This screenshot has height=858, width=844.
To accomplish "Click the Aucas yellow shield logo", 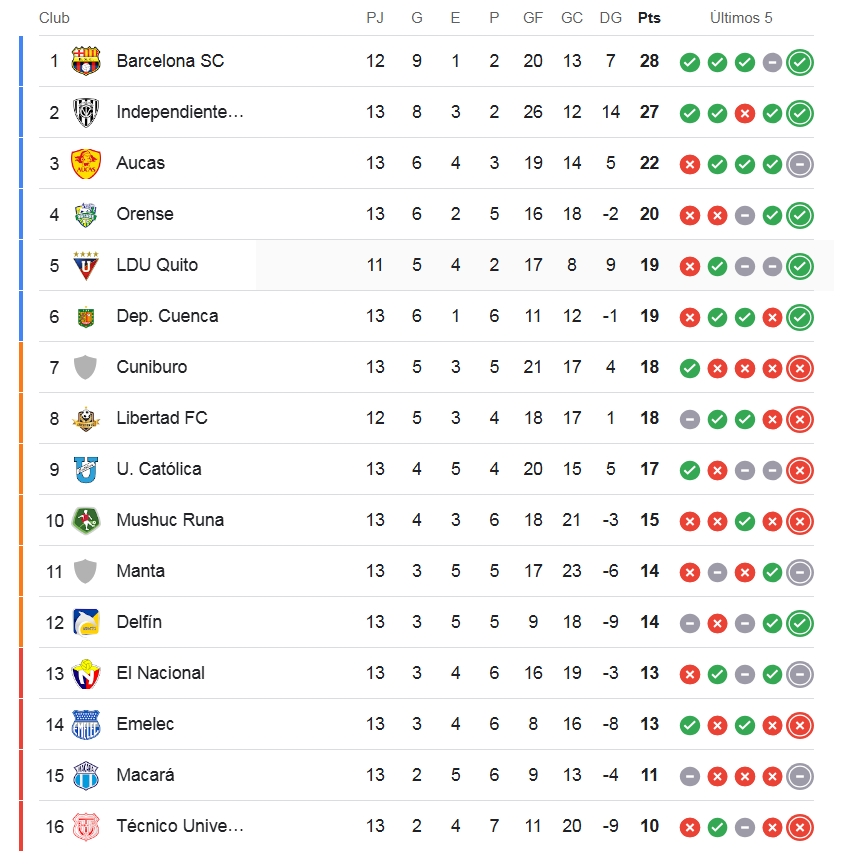I will (86, 163).
